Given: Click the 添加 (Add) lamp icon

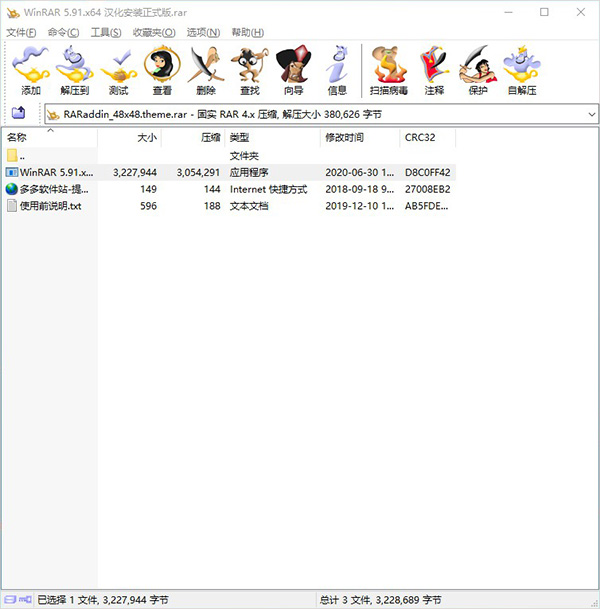Looking at the screenshot, I should (31, 64).
